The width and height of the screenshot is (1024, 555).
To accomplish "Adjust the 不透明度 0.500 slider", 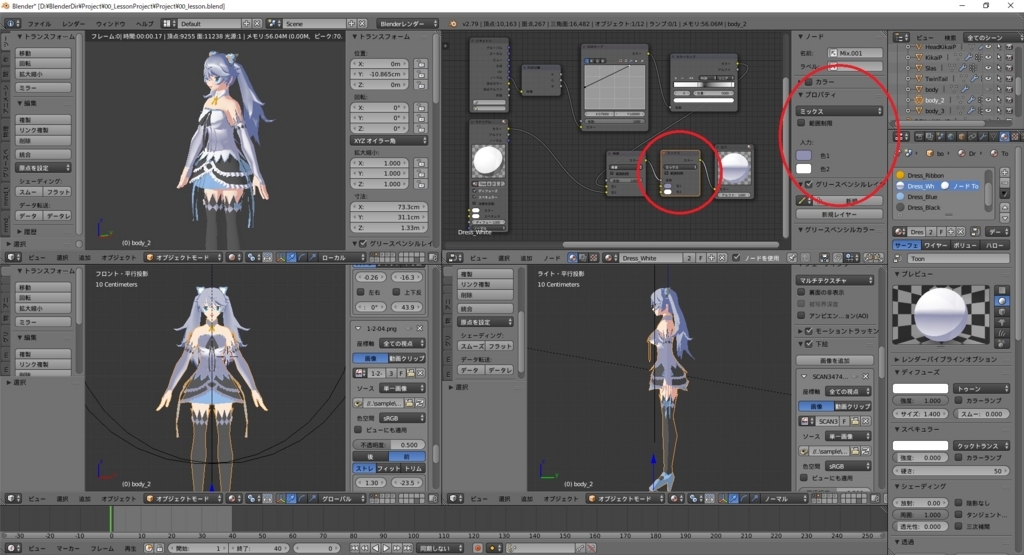I will [x=389, y=445].
